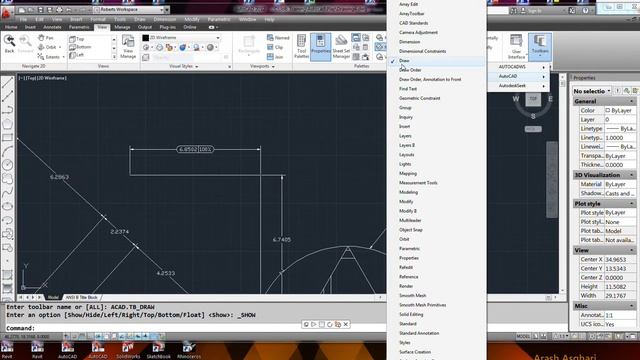The height and width of the screenshot is (360, 640).
Task: Enable the Draw Order toolbar
Action: pyautogui.click(x=436, y=70)
